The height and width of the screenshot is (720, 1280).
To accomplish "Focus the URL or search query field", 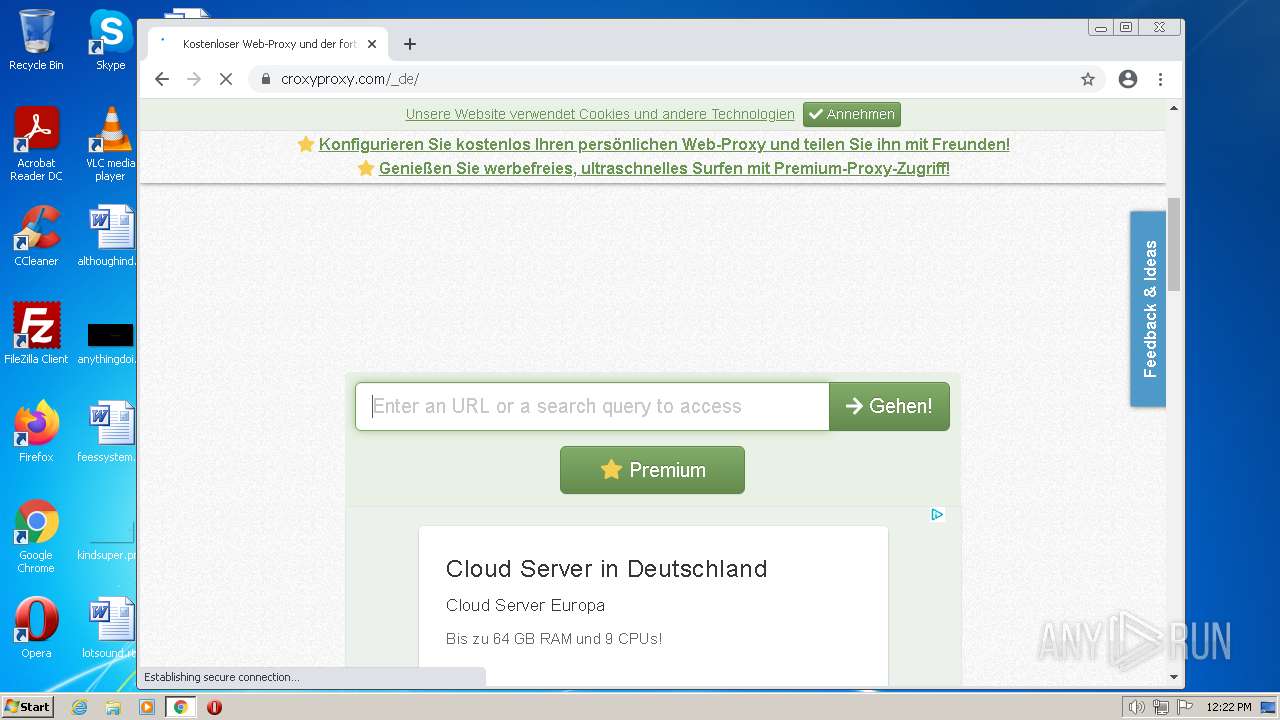I will pos(592,406).
